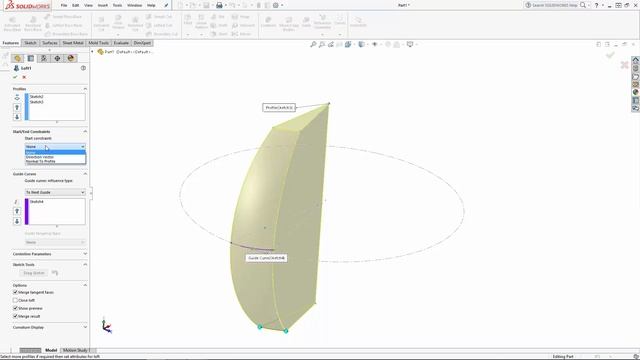The height and width of the screenshot is (360, 640).
Task: Click the Drag Sketch button
Action: click(34, 273)
